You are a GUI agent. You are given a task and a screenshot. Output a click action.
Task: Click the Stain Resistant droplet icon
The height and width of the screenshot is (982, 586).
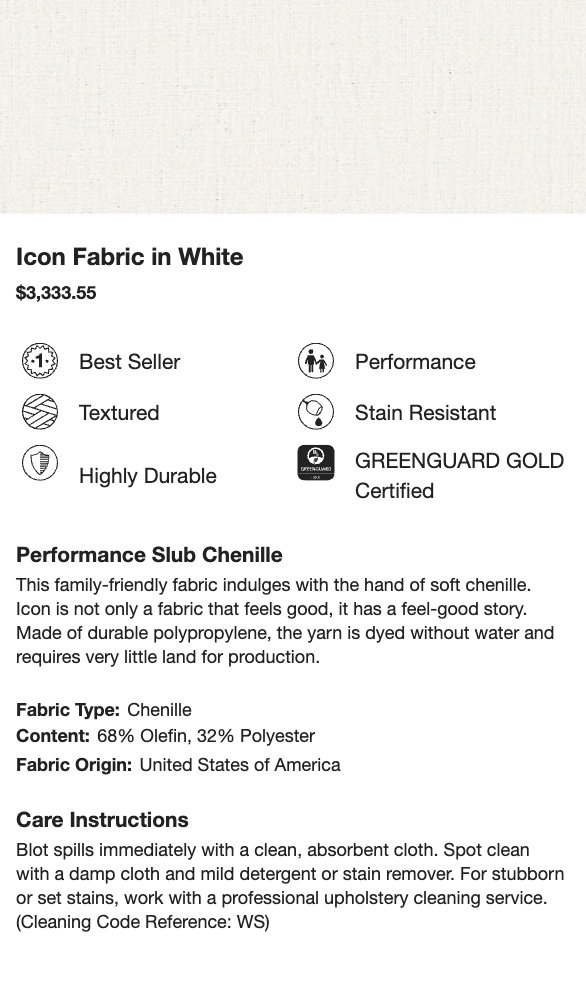tap(316, 412)
